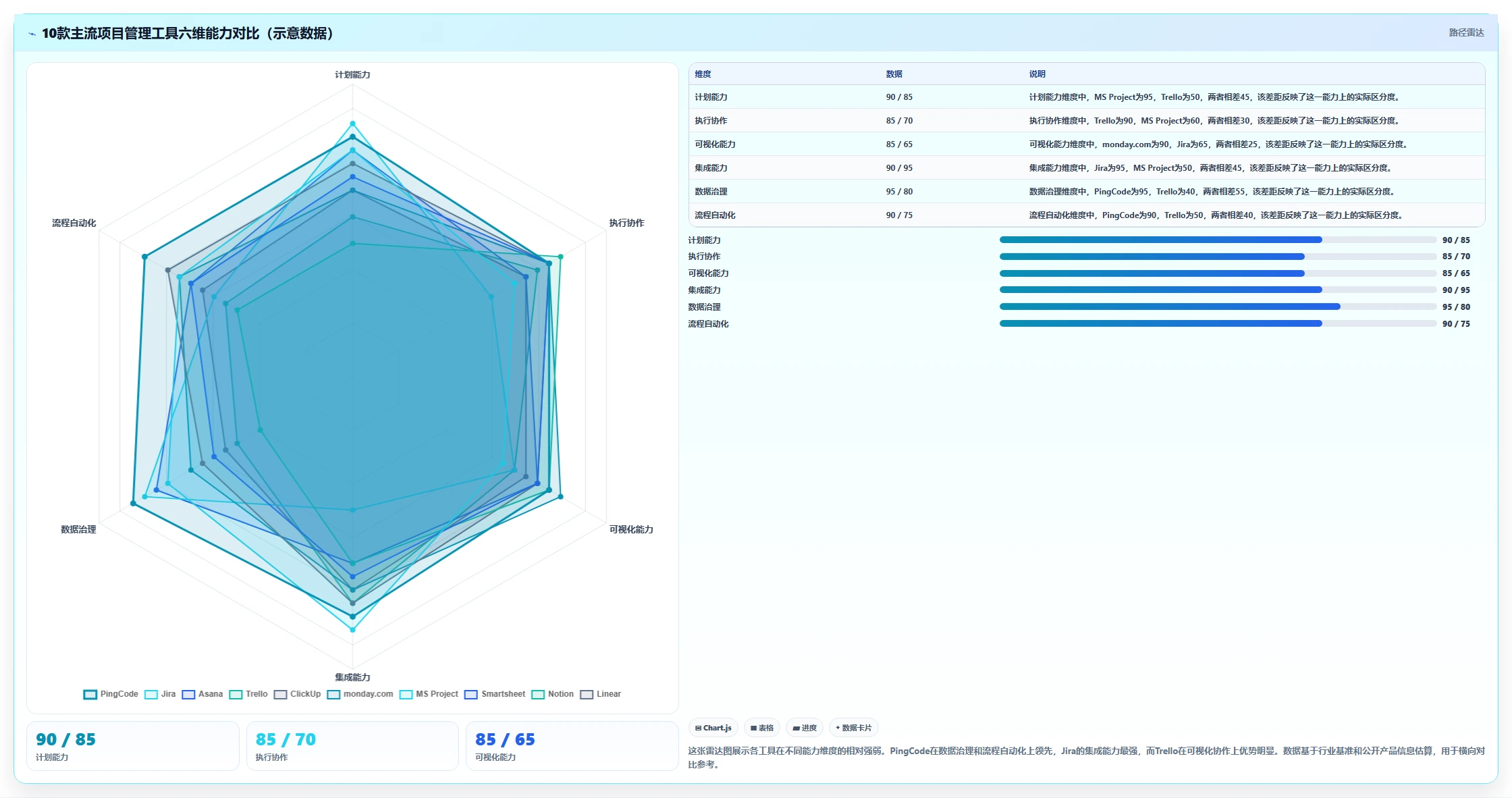This screenshot has width=1512, height=798.
Task: Click description mentioning monday.com为90
Action: (x=1219, y=144)
